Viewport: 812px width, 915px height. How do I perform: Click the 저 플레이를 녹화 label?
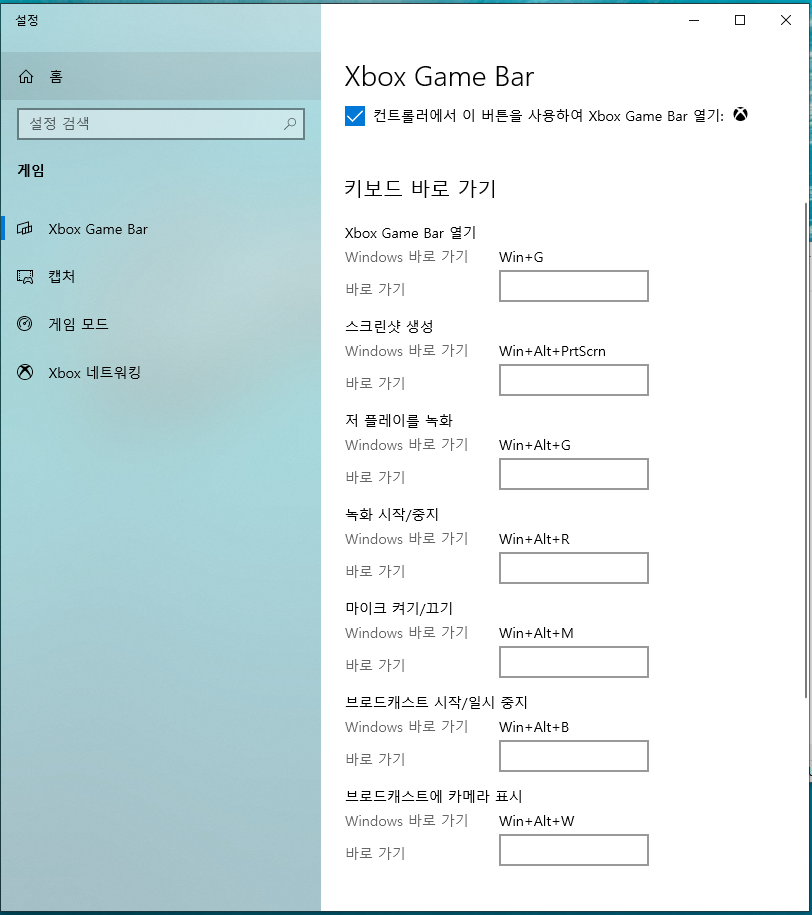(x=399, y=420)
